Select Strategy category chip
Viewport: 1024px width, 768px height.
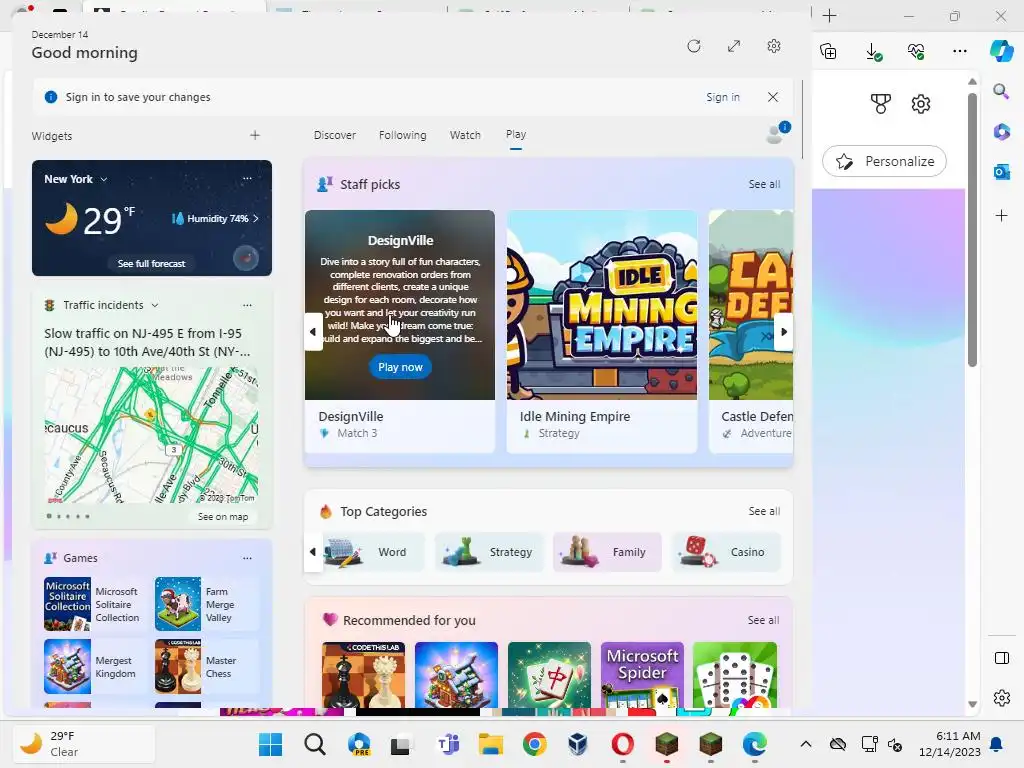point(488,552)
